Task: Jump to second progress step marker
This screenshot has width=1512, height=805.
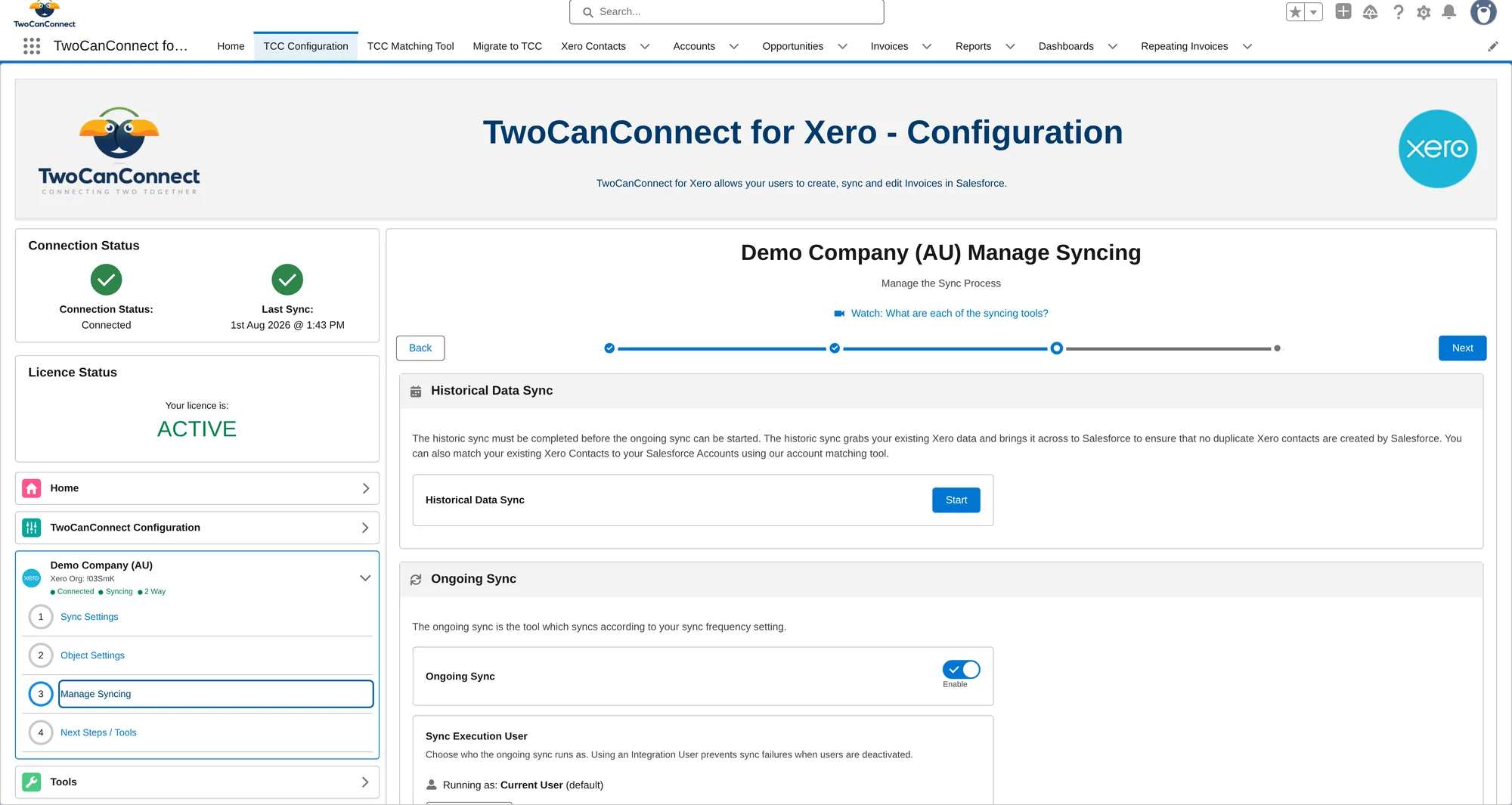Action: 835,348
